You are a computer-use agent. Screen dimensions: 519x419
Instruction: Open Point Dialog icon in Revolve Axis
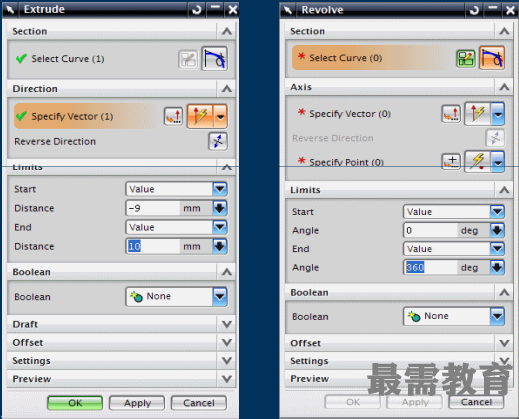point(451,161)
